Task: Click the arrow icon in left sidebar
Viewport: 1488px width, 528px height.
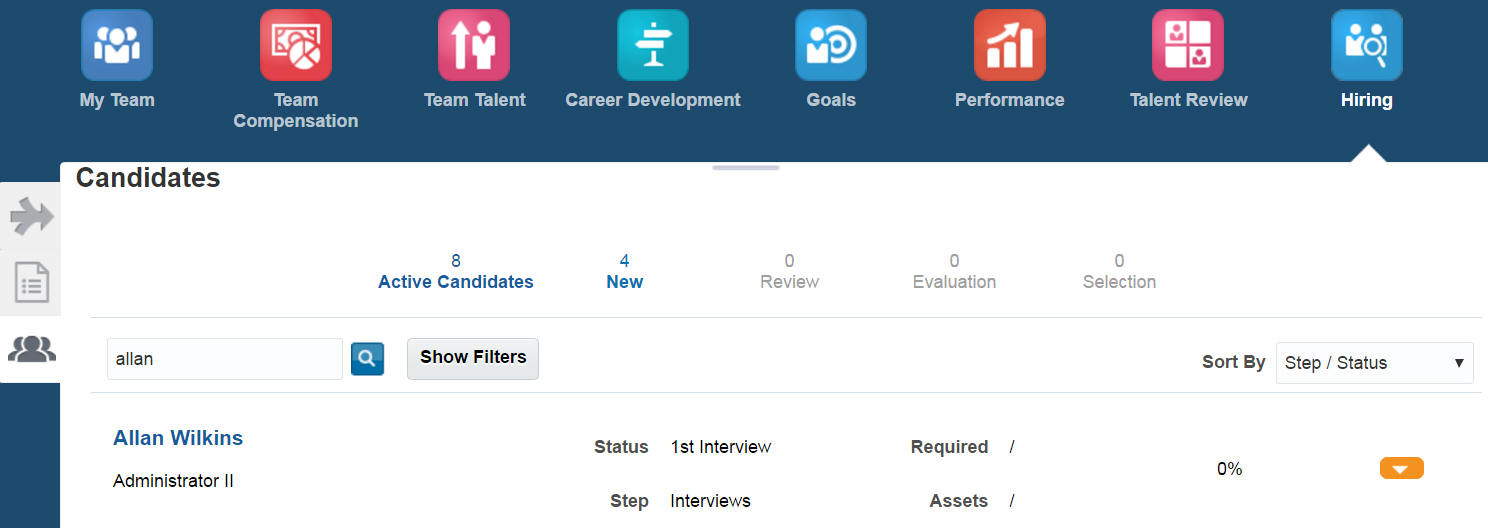Action: (x=31, y=216)
